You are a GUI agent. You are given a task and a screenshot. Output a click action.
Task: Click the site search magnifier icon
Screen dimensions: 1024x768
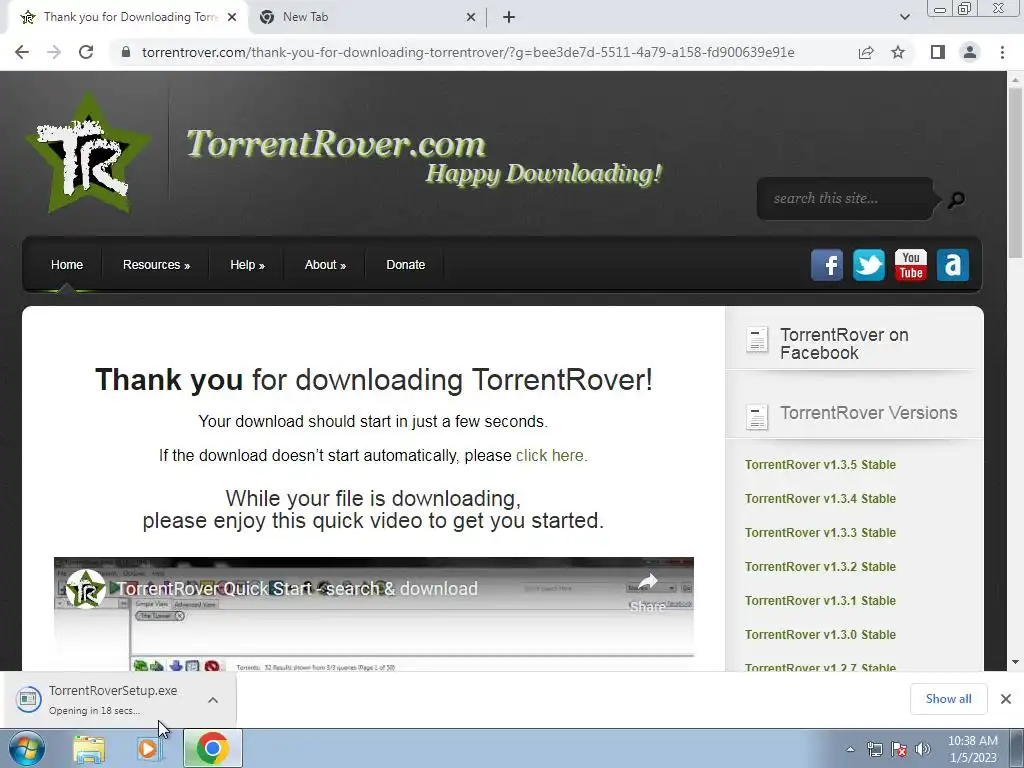pos(956,199)
